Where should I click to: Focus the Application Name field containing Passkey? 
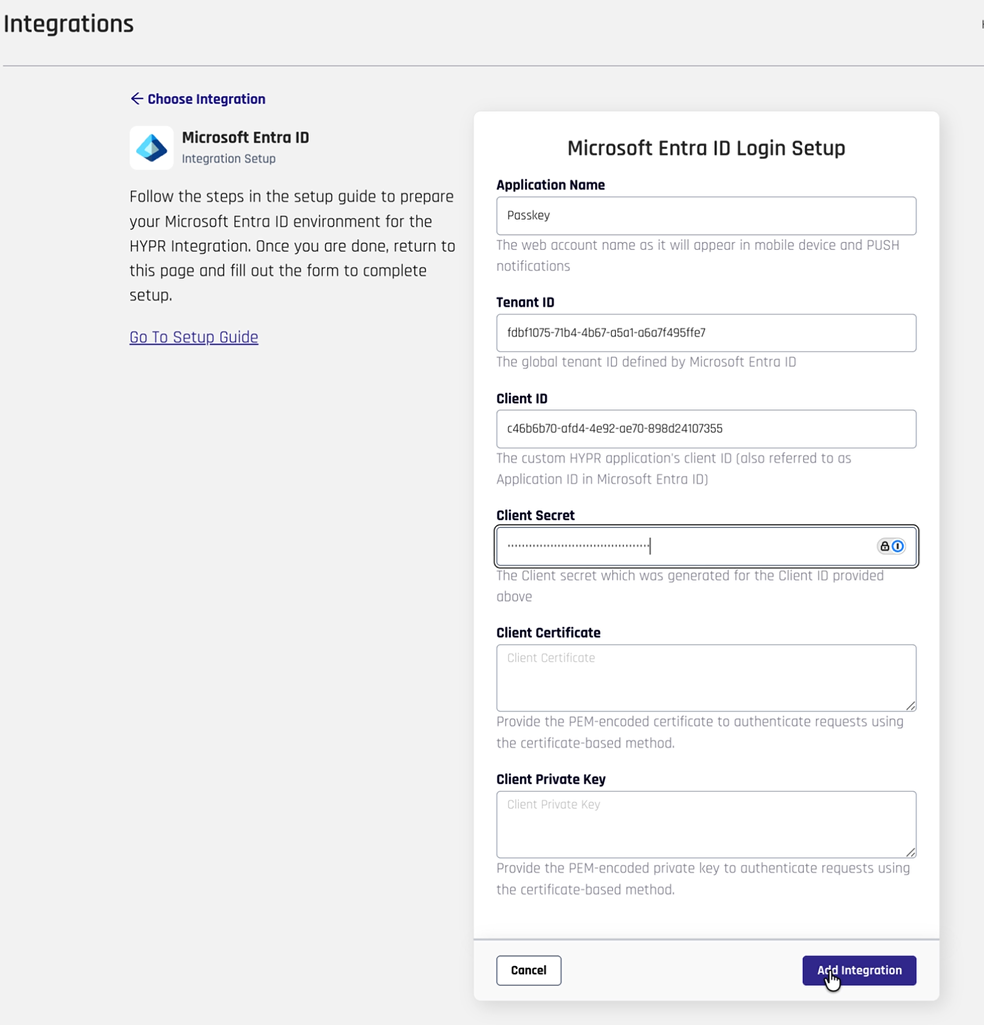pos(706,216)
